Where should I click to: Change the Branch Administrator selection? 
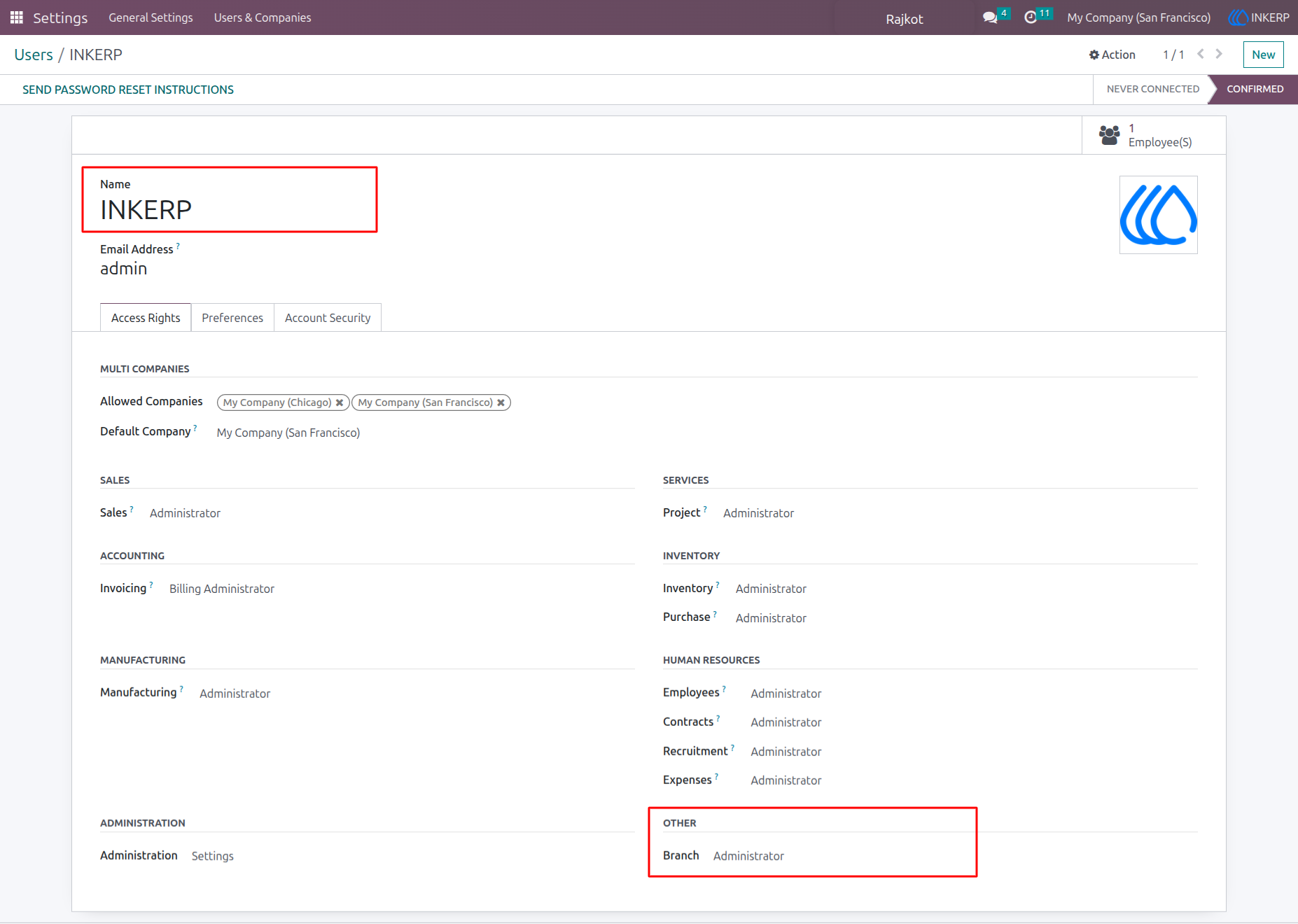[x=748, y=856]
